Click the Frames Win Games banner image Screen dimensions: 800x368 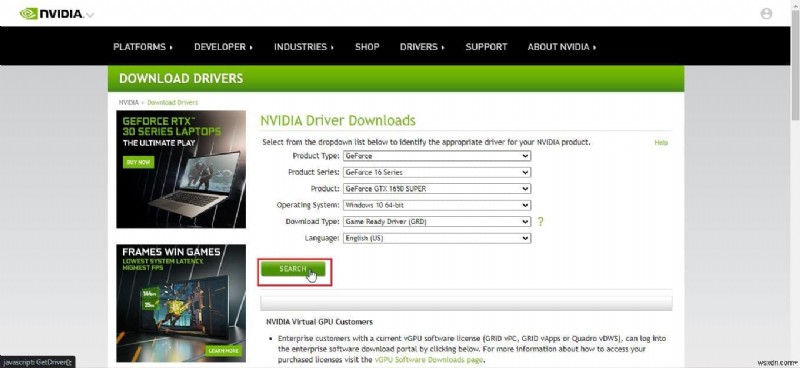point(181,303)
